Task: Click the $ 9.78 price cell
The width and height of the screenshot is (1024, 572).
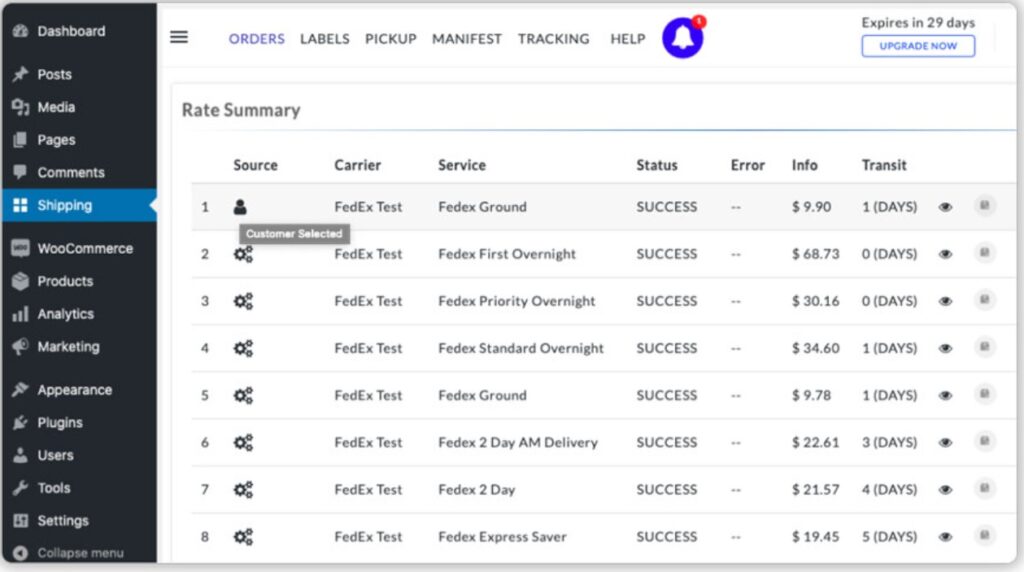Action: coord(811,395)
